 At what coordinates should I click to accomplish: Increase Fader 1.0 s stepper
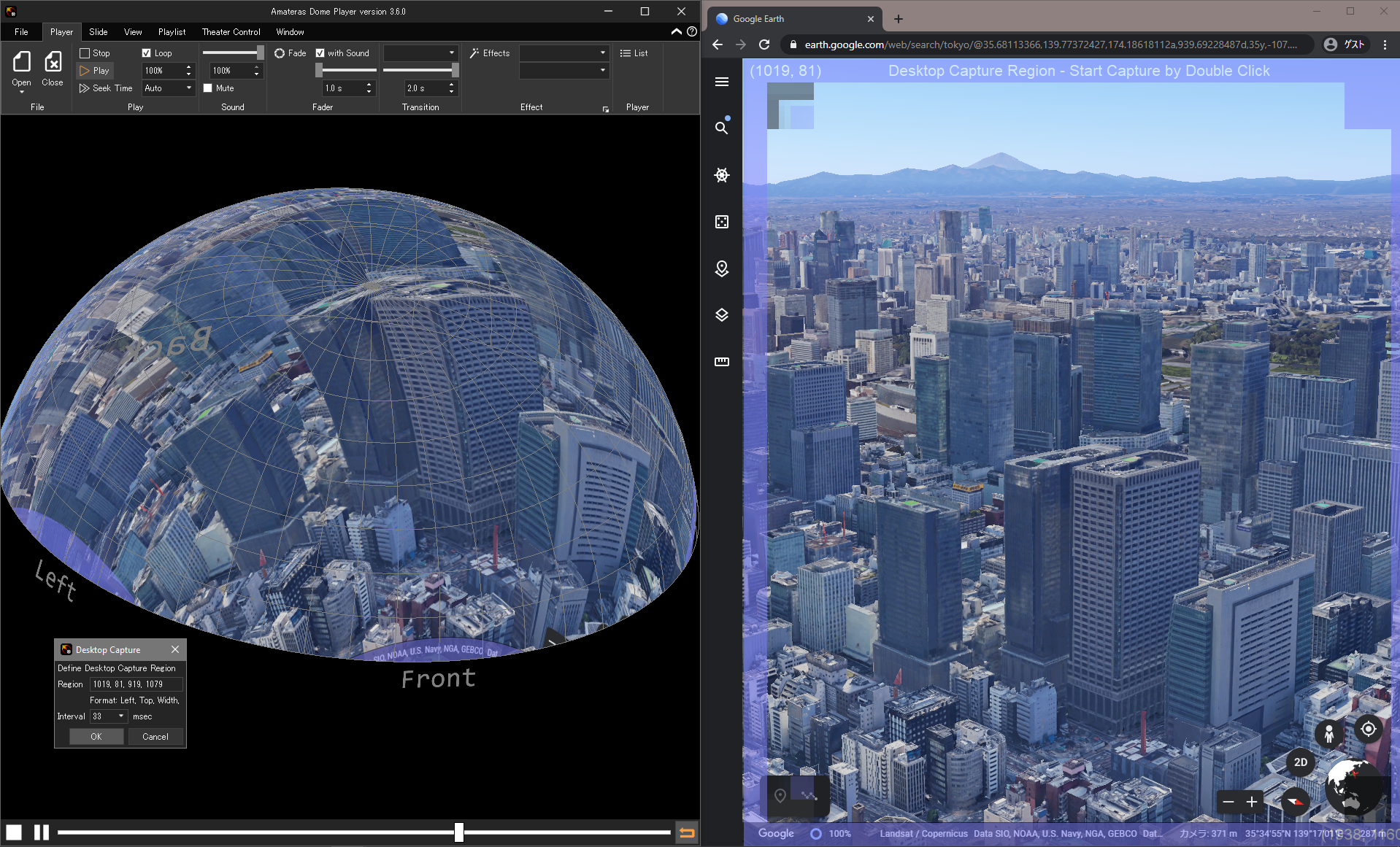[369, 85]
